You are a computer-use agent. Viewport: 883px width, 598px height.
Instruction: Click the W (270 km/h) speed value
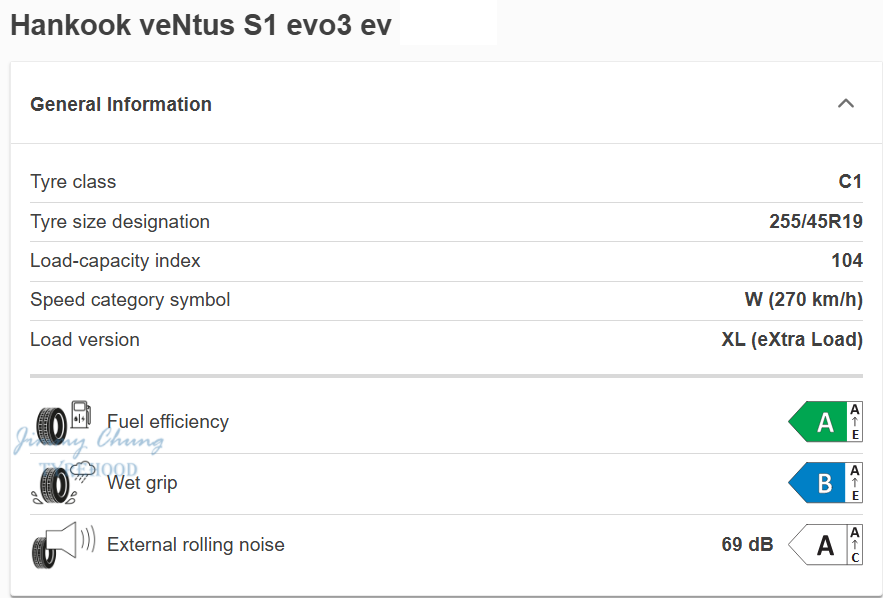pyautogui.click(x=796, y=300)
